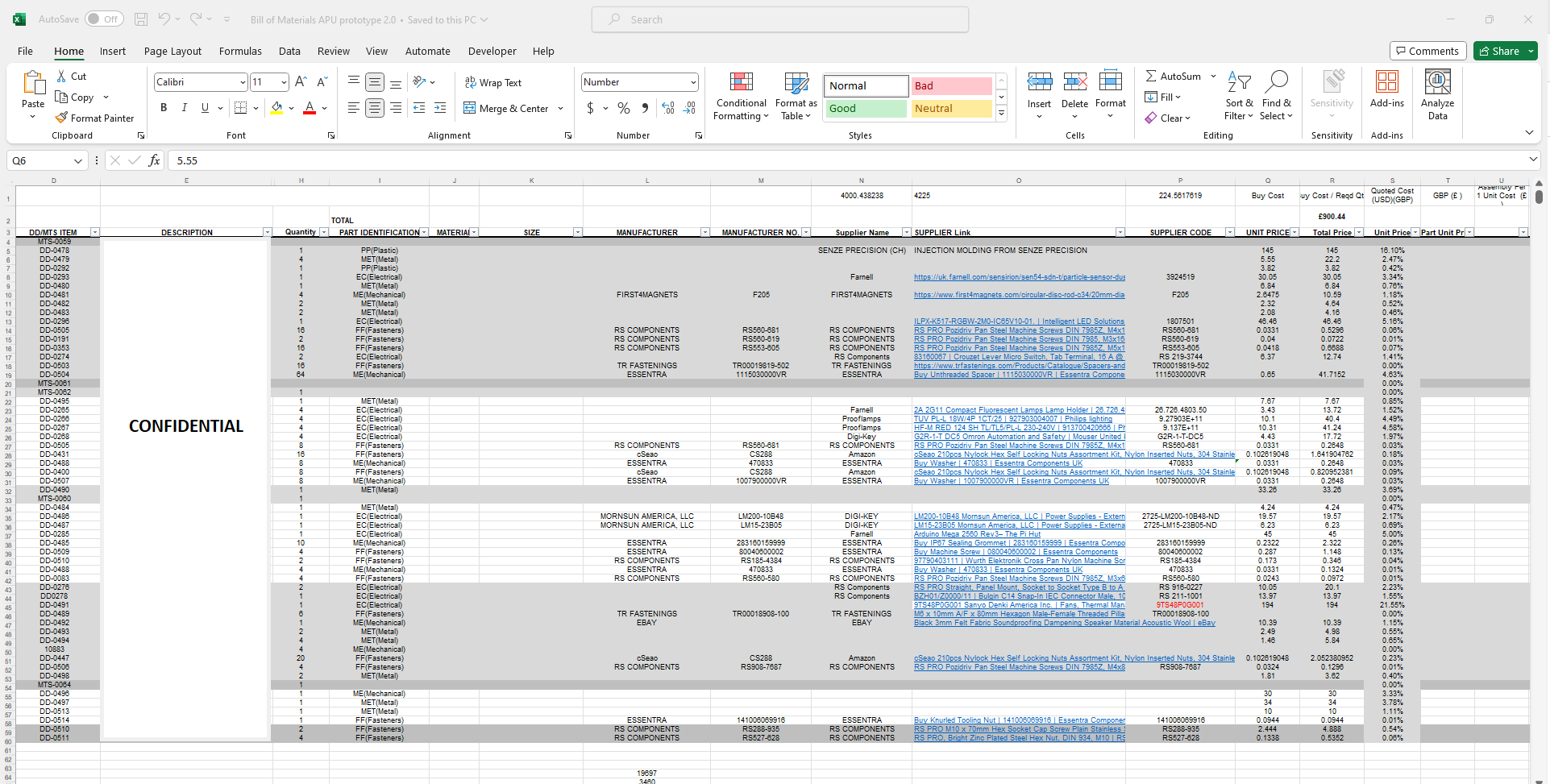The image size is (1550, 784).
Task: Click the Comments button
Action: click(x=1427, y=51)
